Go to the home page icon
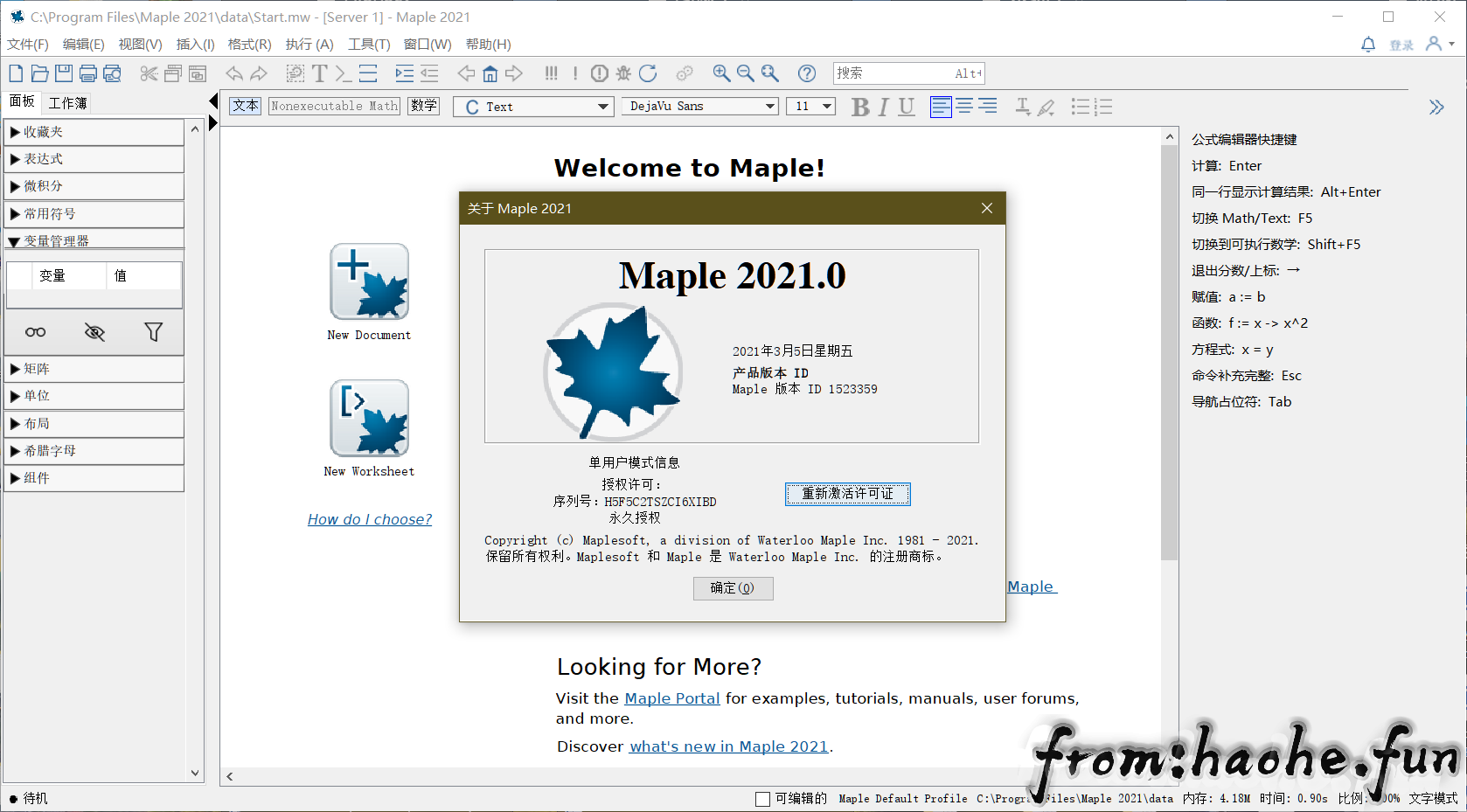The image size is (1467, 812). [x=490, y=73]
